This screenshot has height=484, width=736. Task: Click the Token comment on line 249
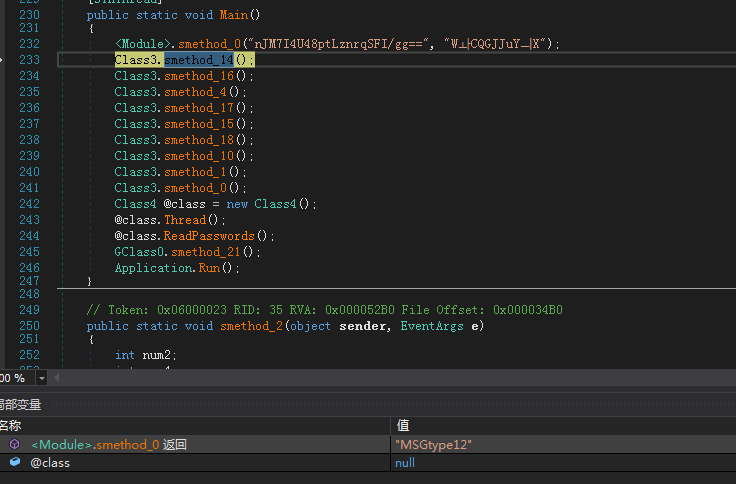(x=324, y=310)
